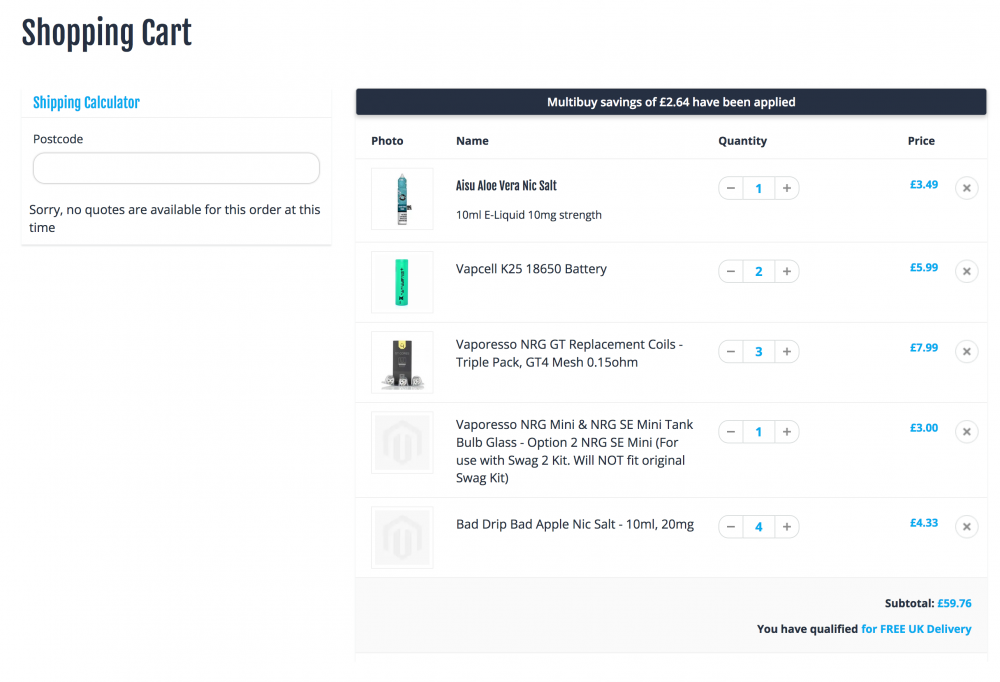Remove Vaporesso NRG Mini Bulb Glass from cart
This screenshot has height=682, width=1000.
point(967,432)
